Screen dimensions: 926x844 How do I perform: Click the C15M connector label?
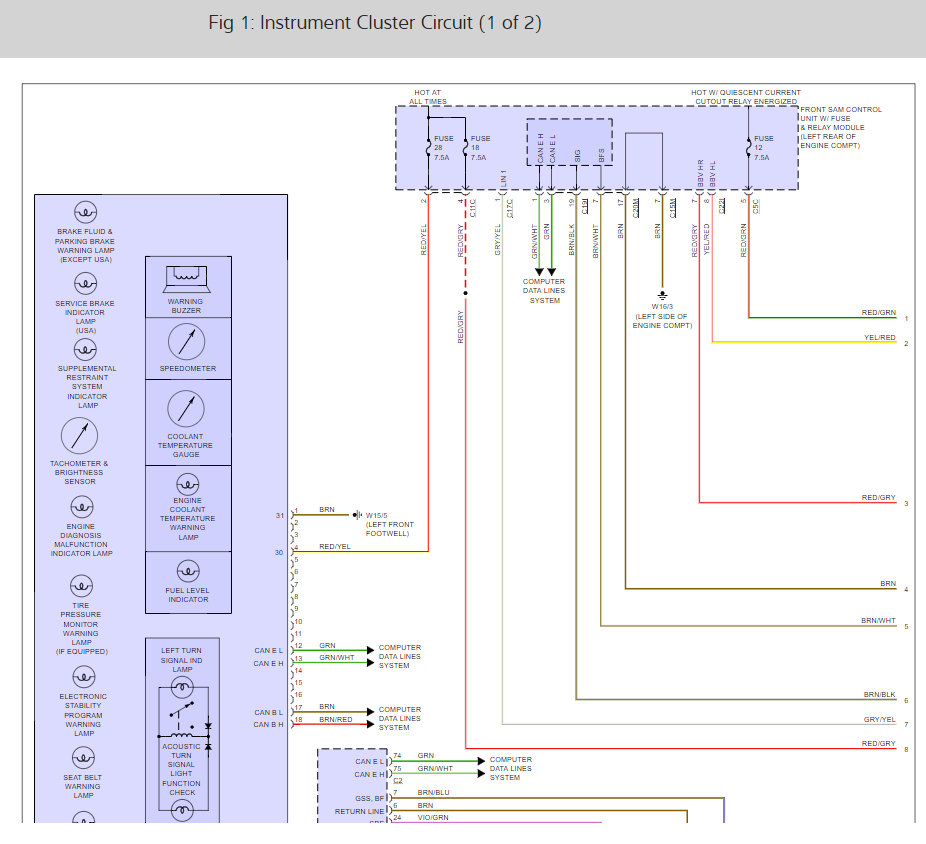pos(673,208)
